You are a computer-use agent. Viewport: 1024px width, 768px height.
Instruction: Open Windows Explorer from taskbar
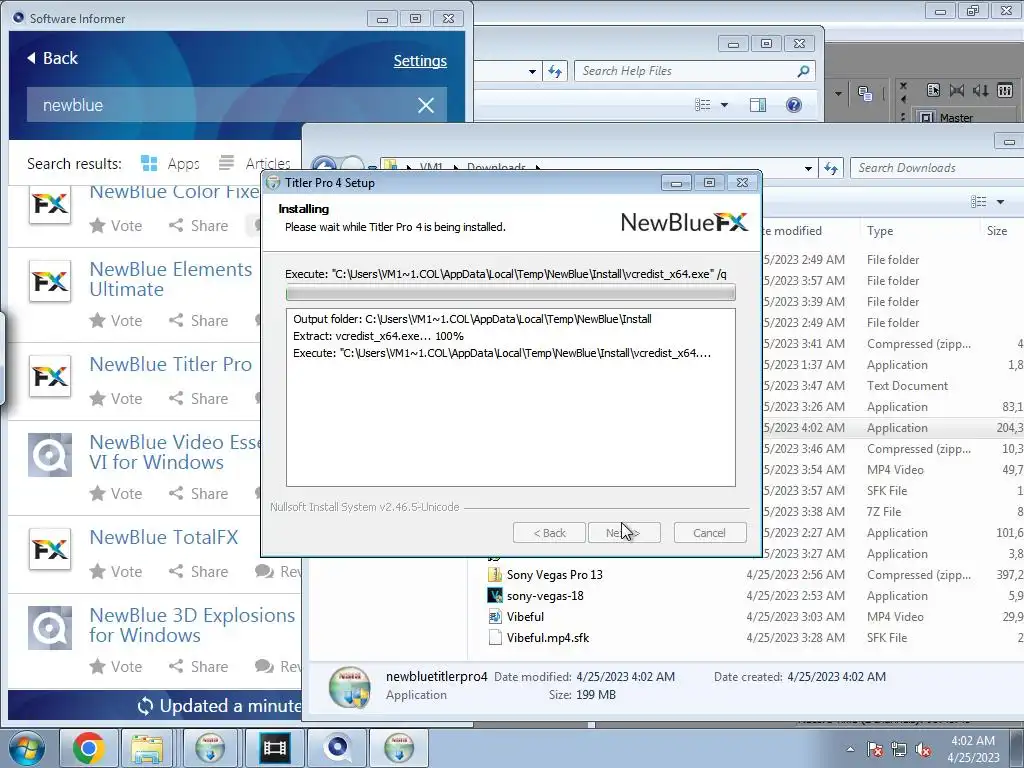[x=147, y=748]
